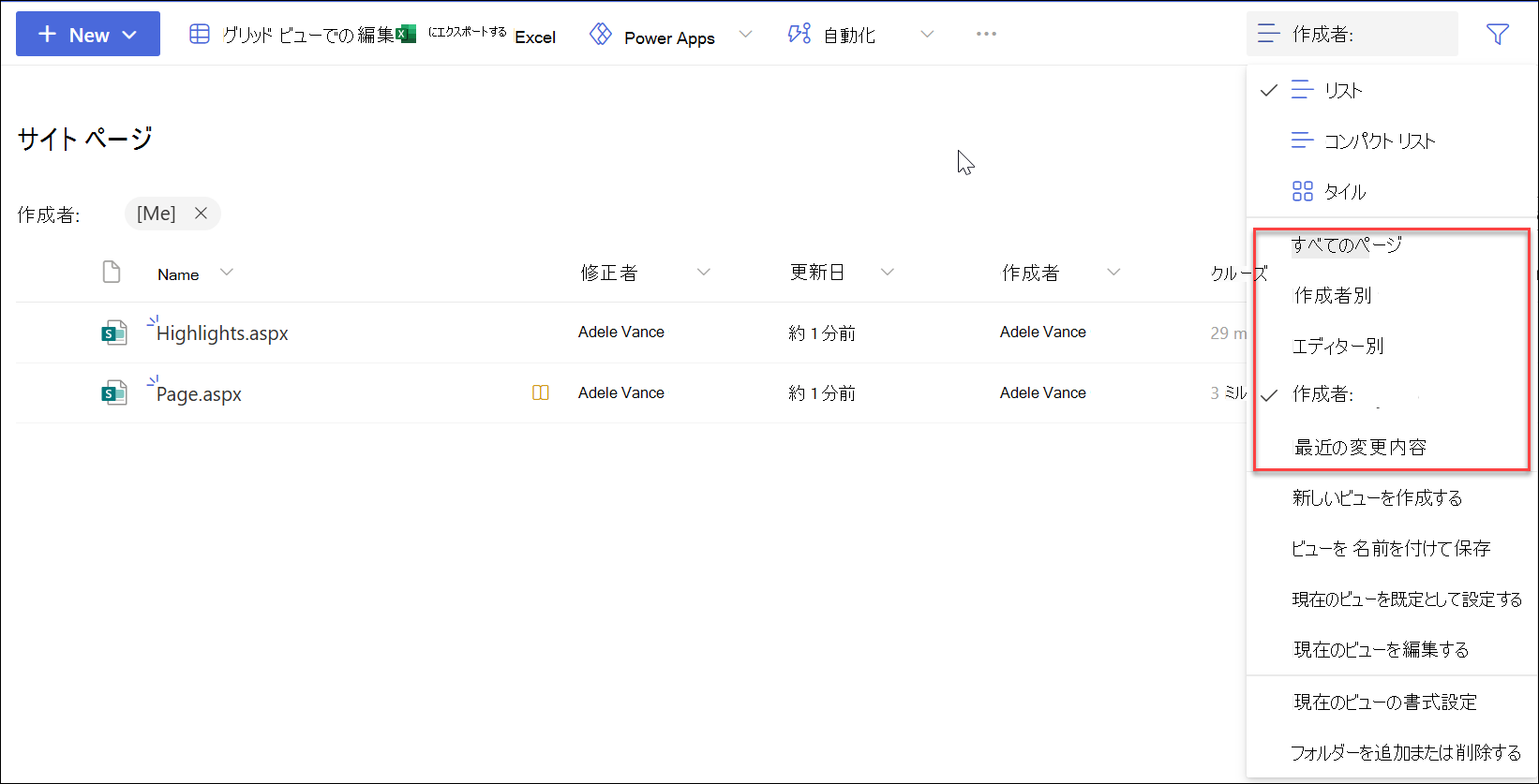This screenshot has width=1539, height=784.
Task: Click 修正者 Adele Vance in Highlights.aspx row
Action: (x=621, y=332)
